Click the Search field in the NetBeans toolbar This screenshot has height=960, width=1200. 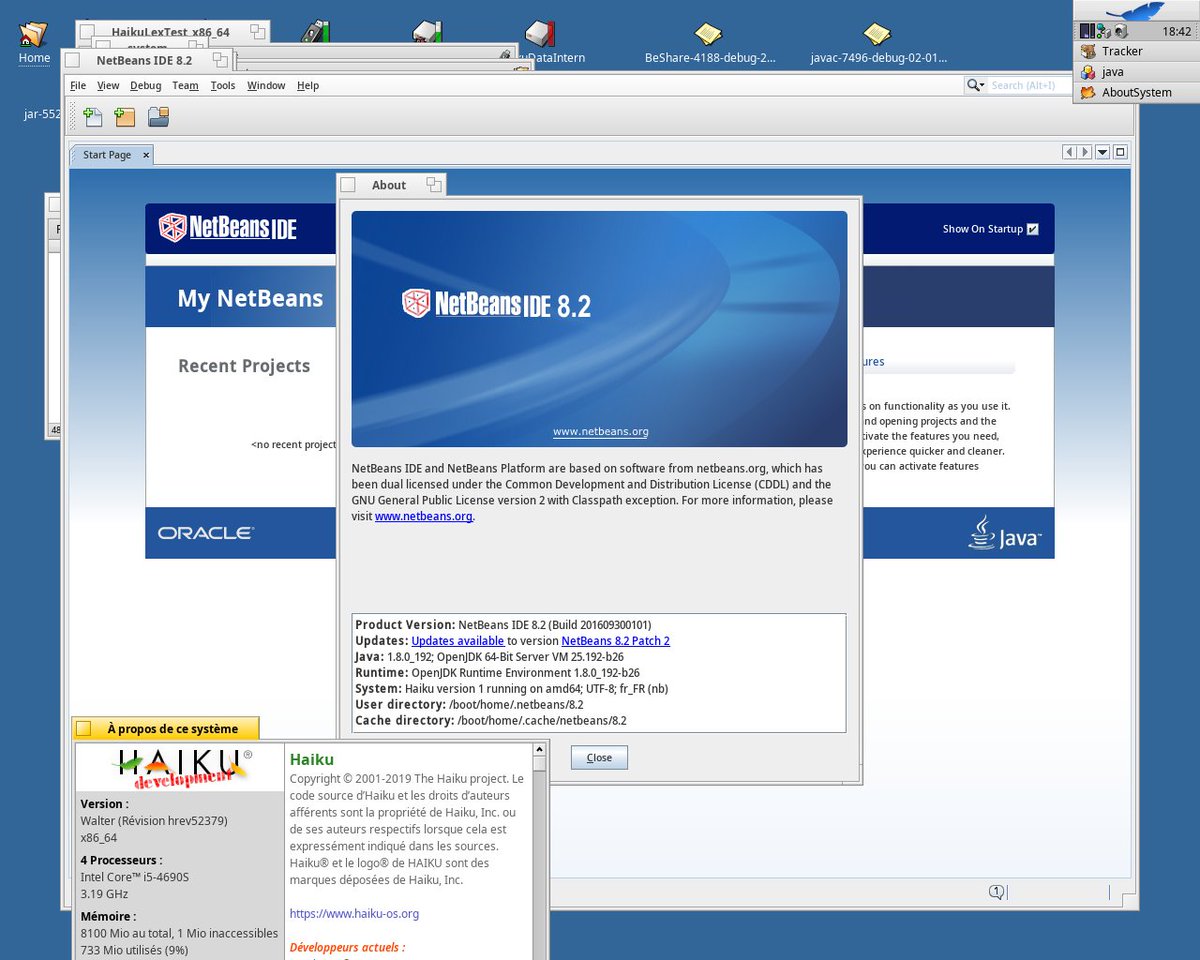(1025, 85)
